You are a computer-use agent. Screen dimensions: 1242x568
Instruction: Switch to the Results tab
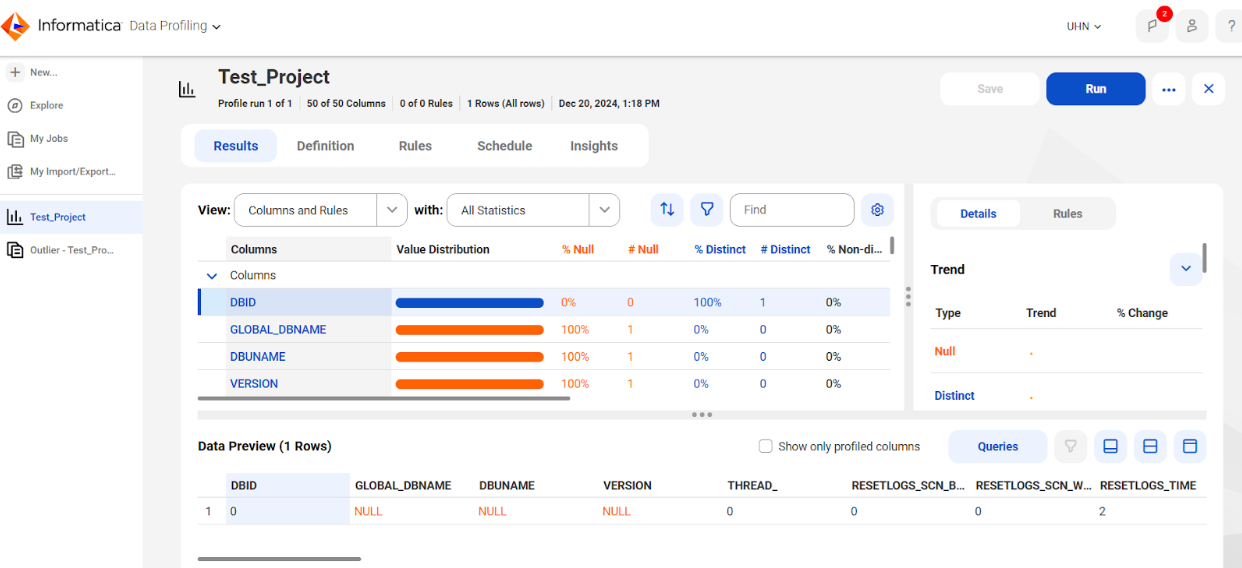pos(236,146)
